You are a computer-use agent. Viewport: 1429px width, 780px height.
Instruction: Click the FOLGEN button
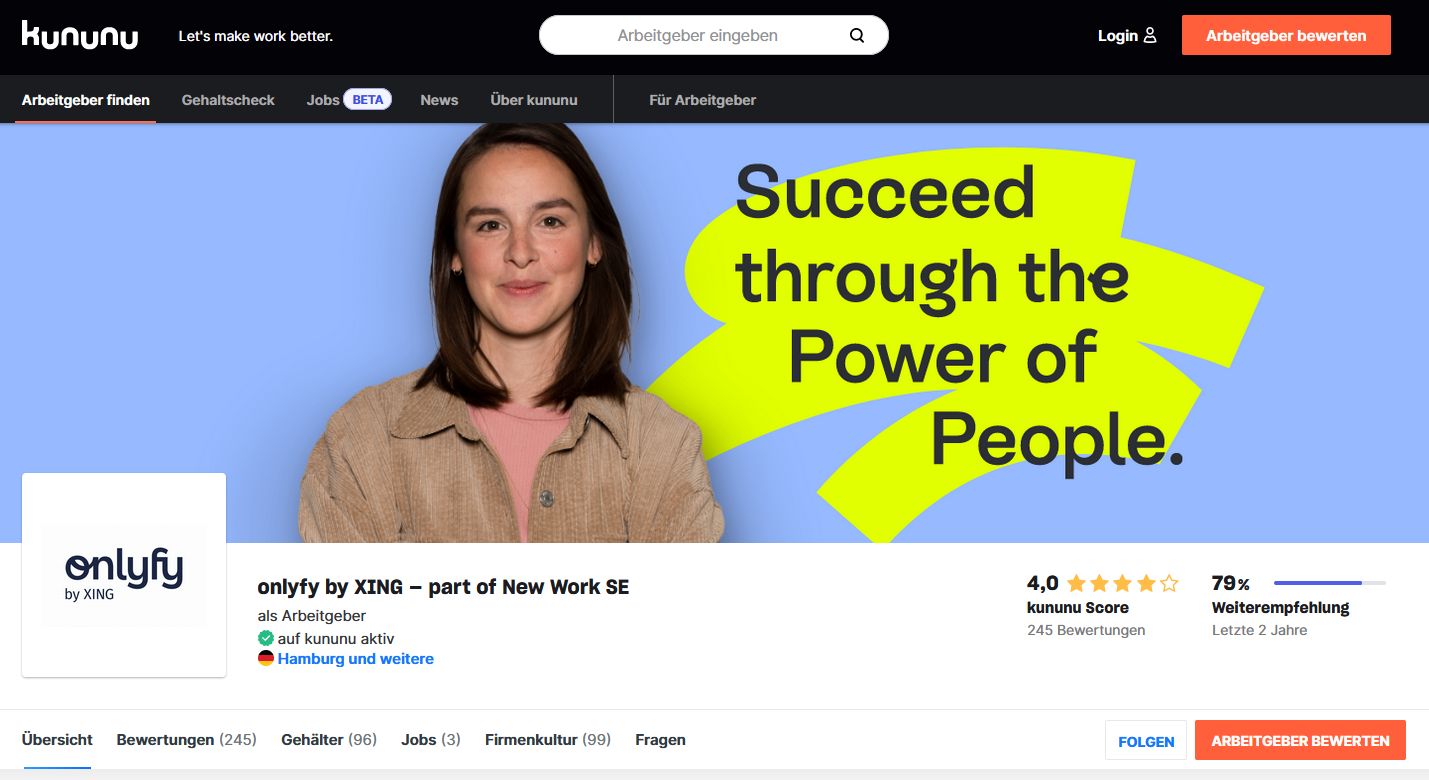point(1146,741)
